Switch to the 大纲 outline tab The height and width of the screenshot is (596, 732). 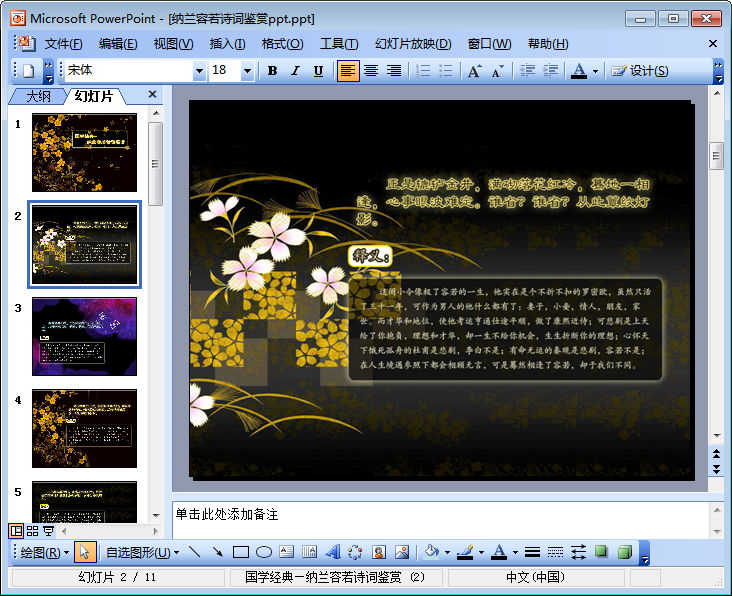38,96
